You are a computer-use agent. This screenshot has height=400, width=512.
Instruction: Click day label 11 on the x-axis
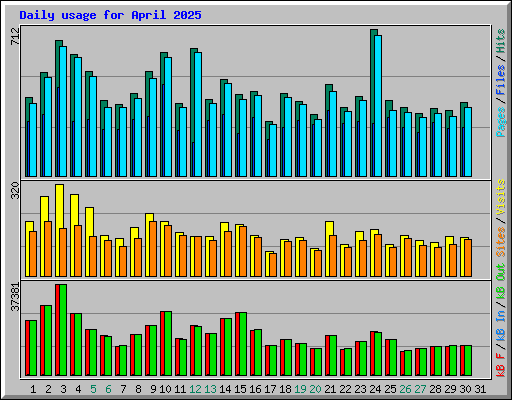pyautogui.click(x=180, y=389)
